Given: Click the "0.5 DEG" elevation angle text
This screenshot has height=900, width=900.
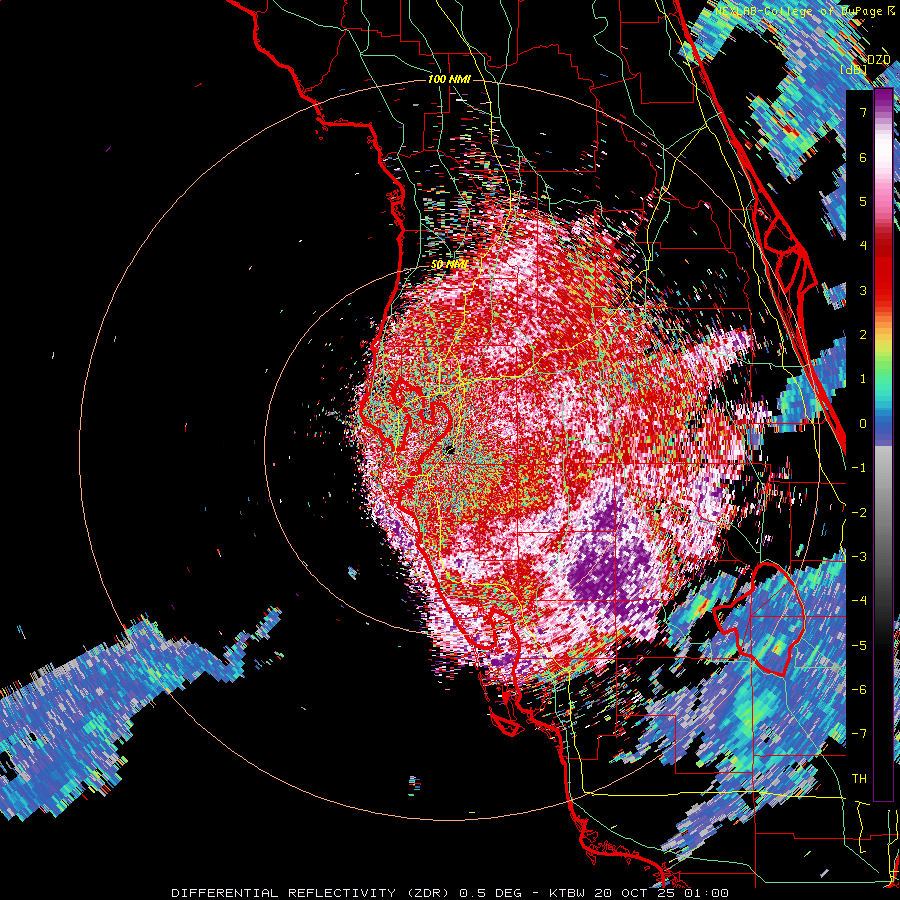Looking at the screenshot, I should (490, 893).
